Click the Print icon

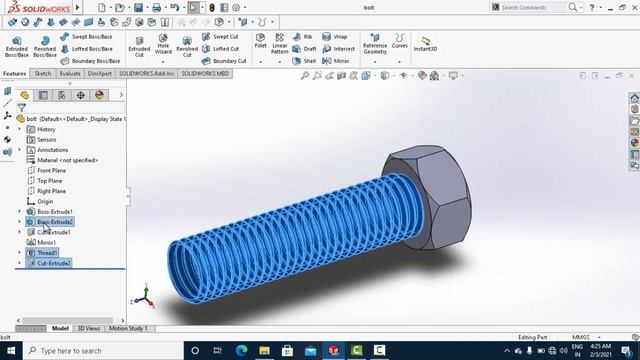point(157,7)
